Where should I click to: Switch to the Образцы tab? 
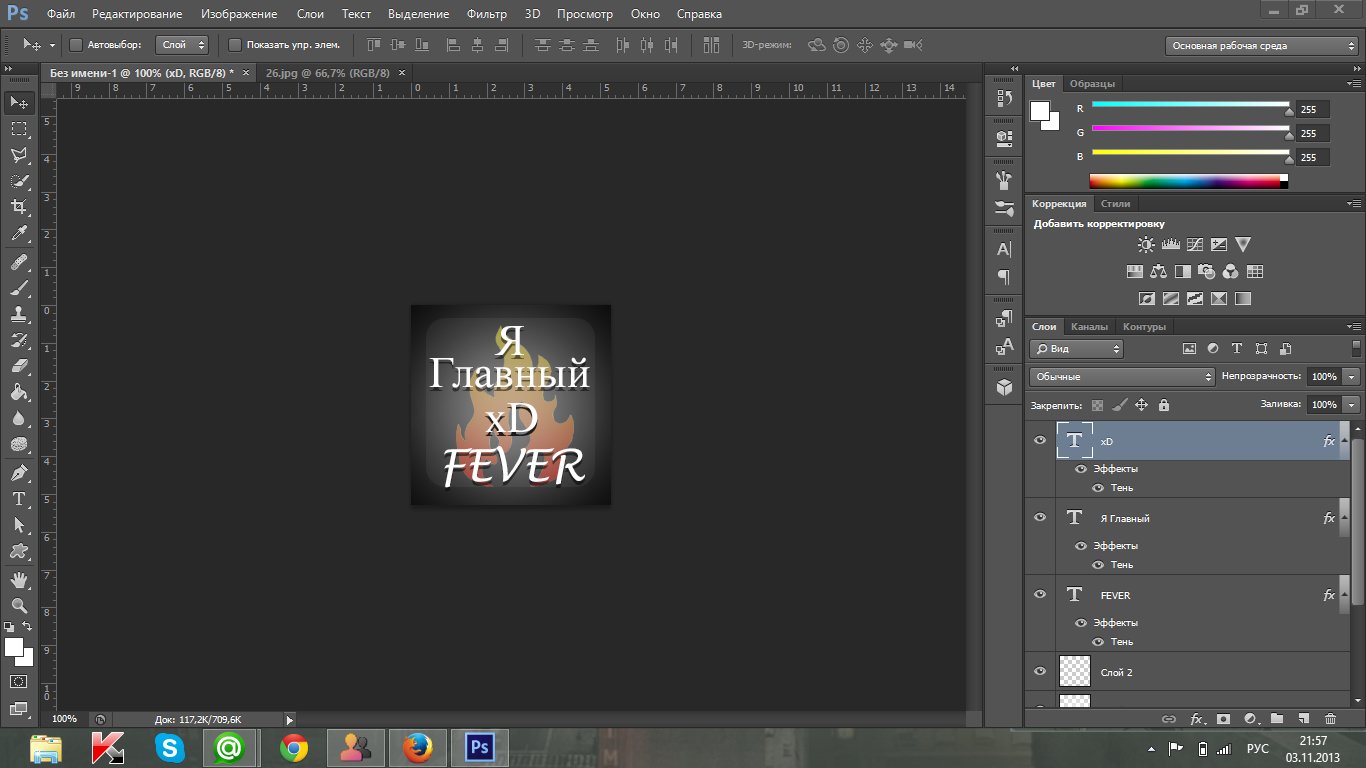coord(1092,84)
